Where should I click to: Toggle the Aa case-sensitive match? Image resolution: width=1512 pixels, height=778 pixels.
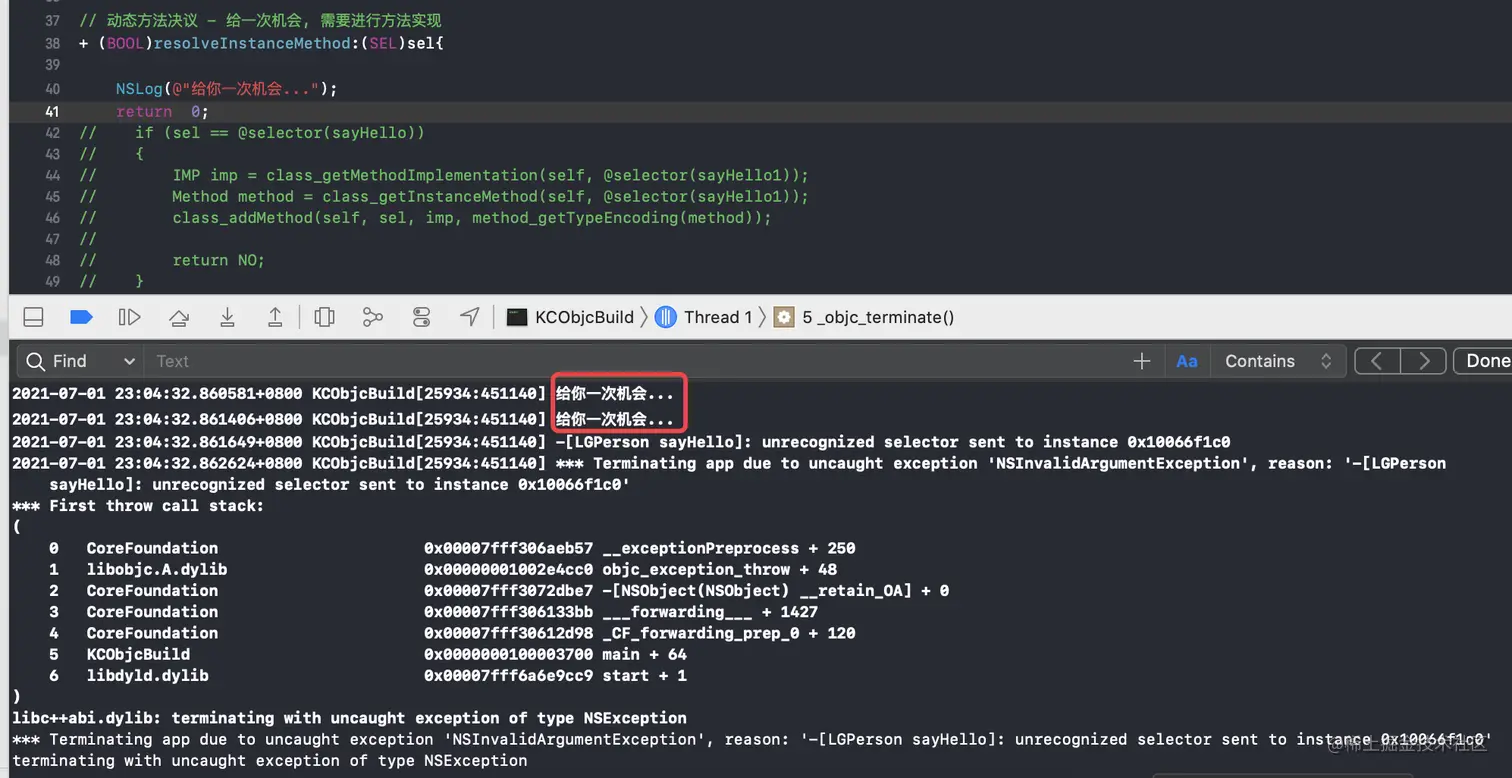pyautogui.click(x=1187, y=361)
